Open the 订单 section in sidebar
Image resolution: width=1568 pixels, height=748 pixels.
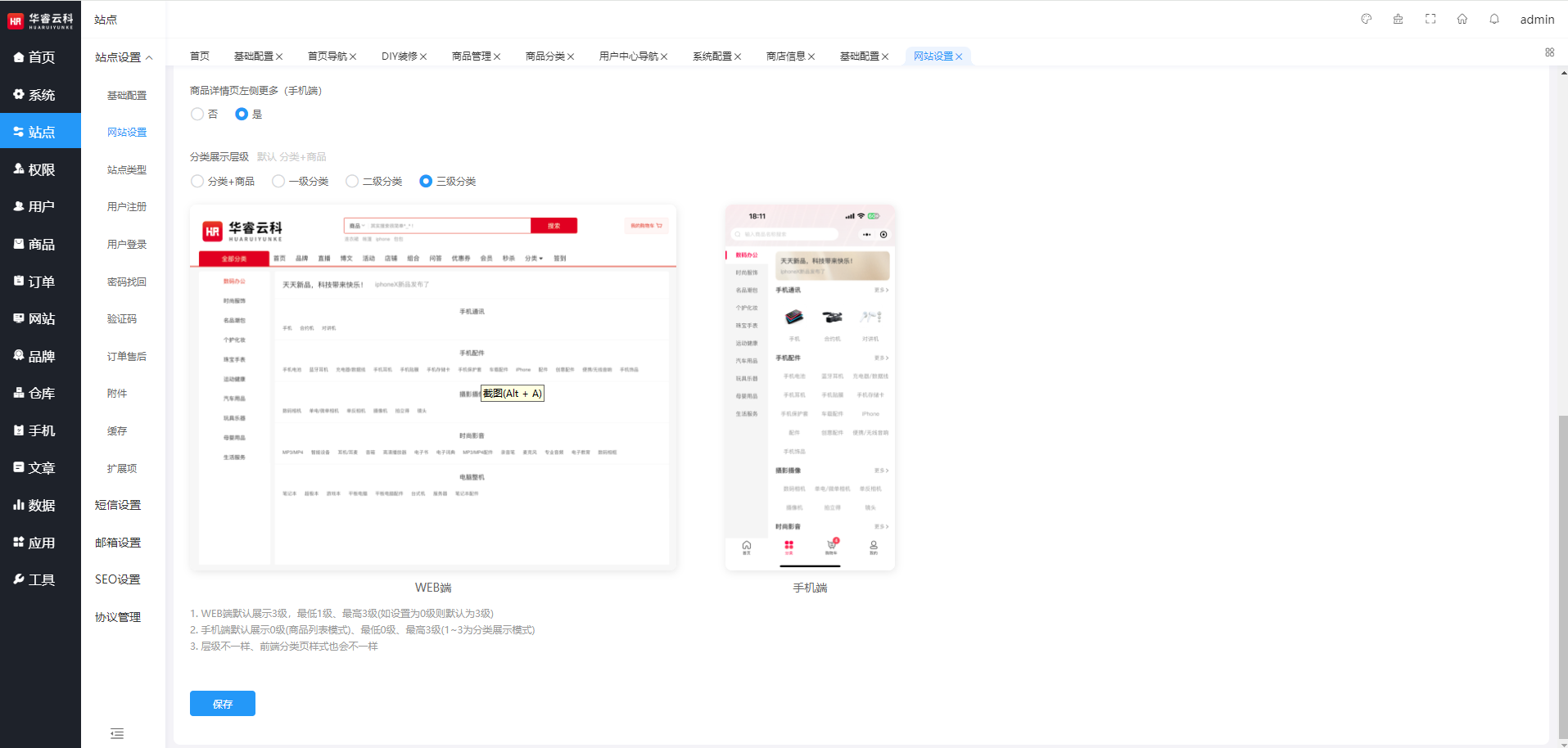click(x=41, y=282)
